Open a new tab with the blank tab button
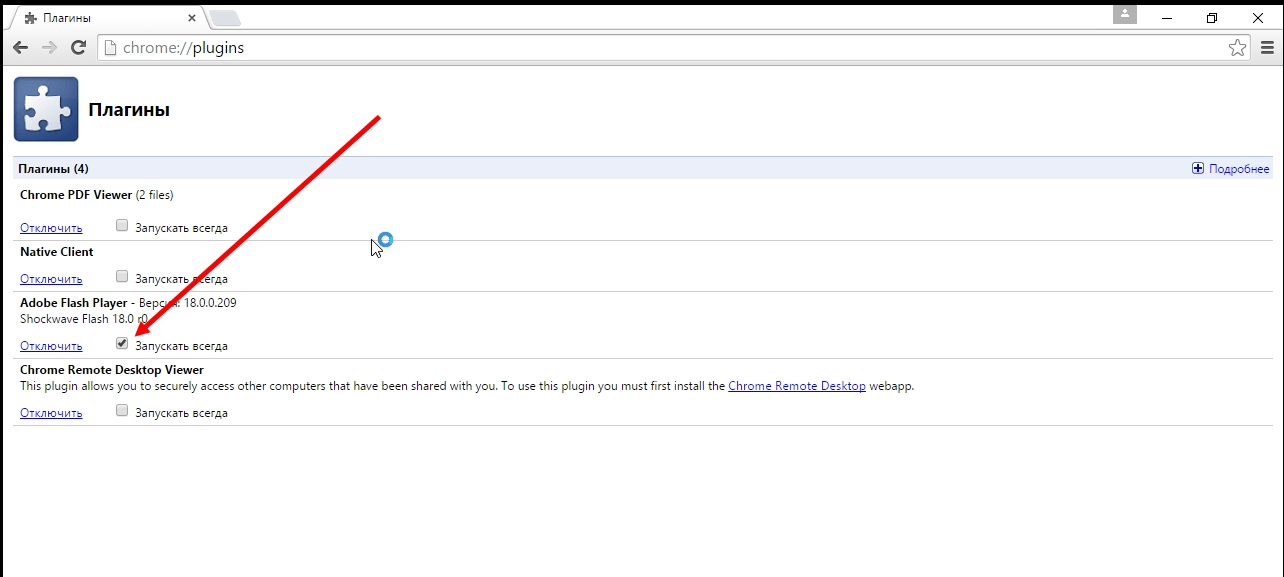Screen dimensions: 1284x577 [x=225, y=18]
